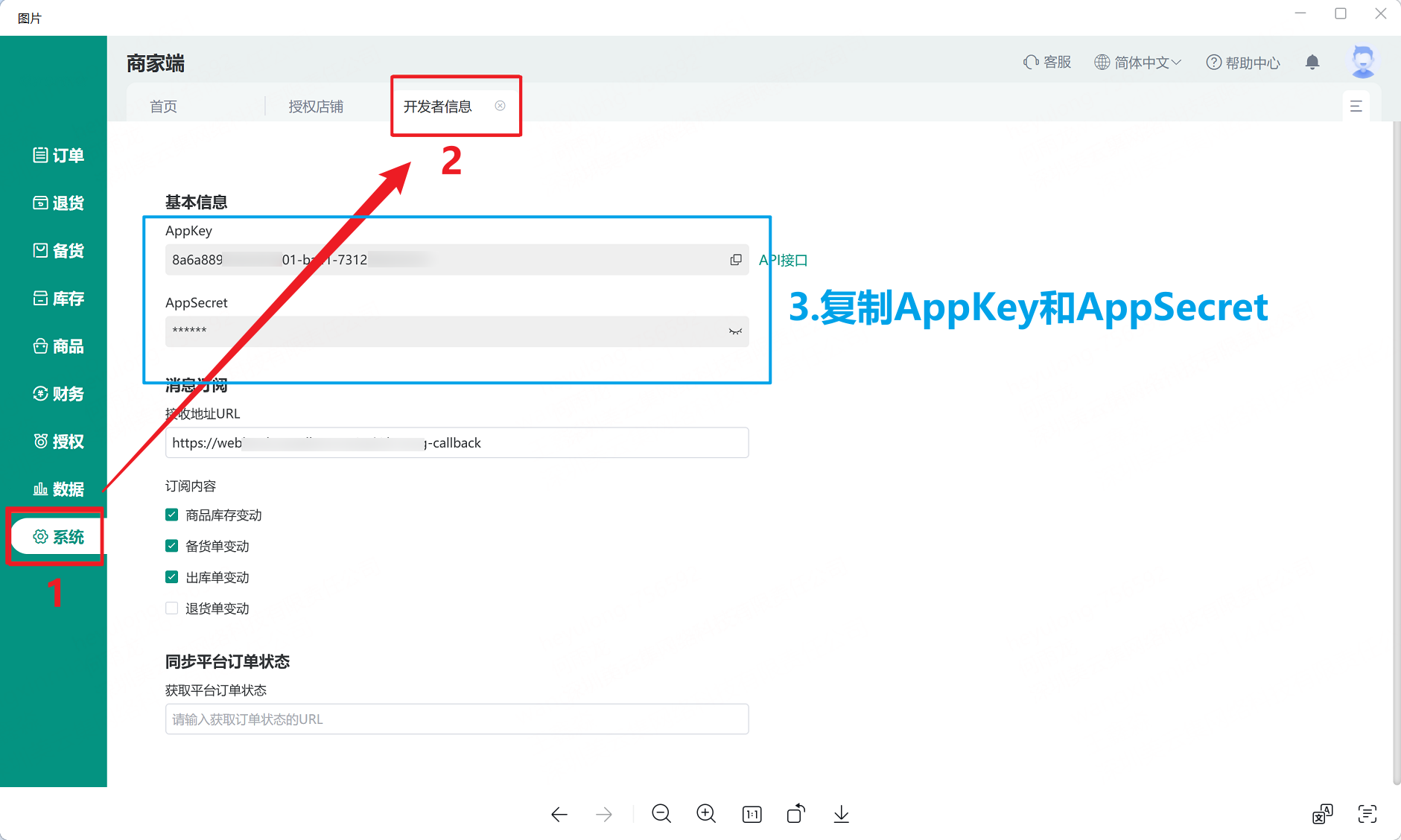Uncheck 商品库存变动 subscription checkbox
The height and width of the screenshot is (840, 1401).
point(172,515)
